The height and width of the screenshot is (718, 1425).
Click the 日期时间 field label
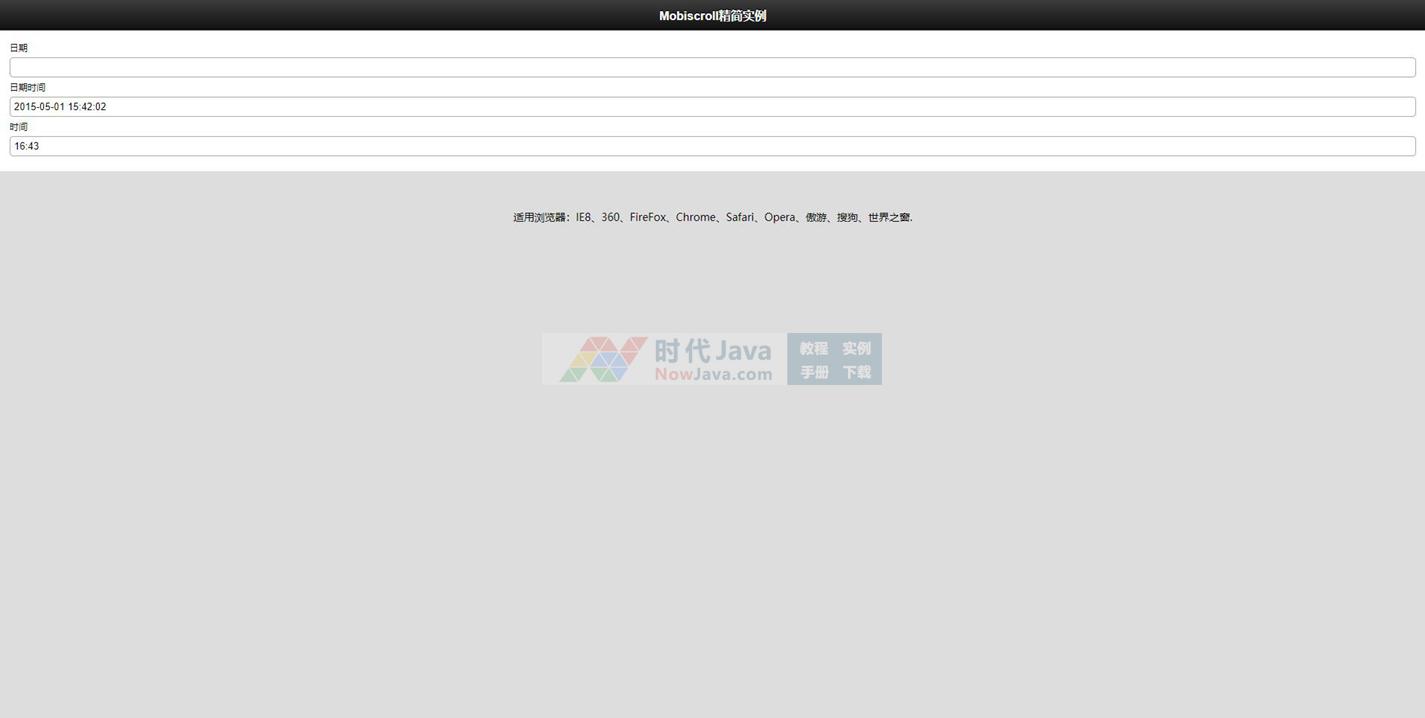point(28,88)
